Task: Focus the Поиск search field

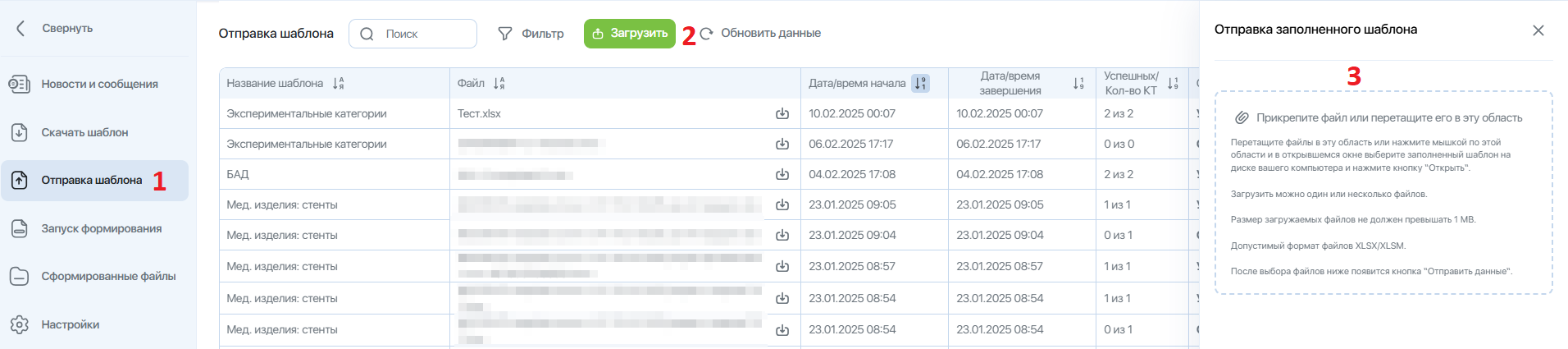Action: point(413,34)
